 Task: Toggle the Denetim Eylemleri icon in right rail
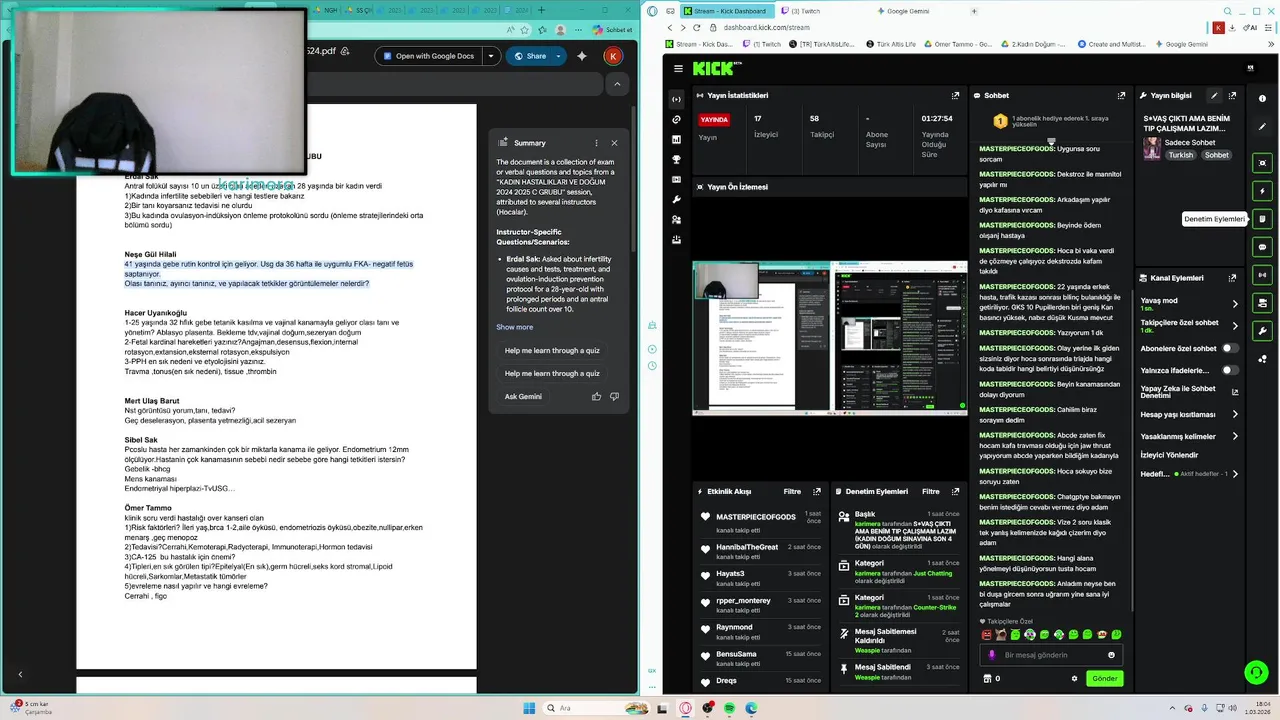[1262, 218]
